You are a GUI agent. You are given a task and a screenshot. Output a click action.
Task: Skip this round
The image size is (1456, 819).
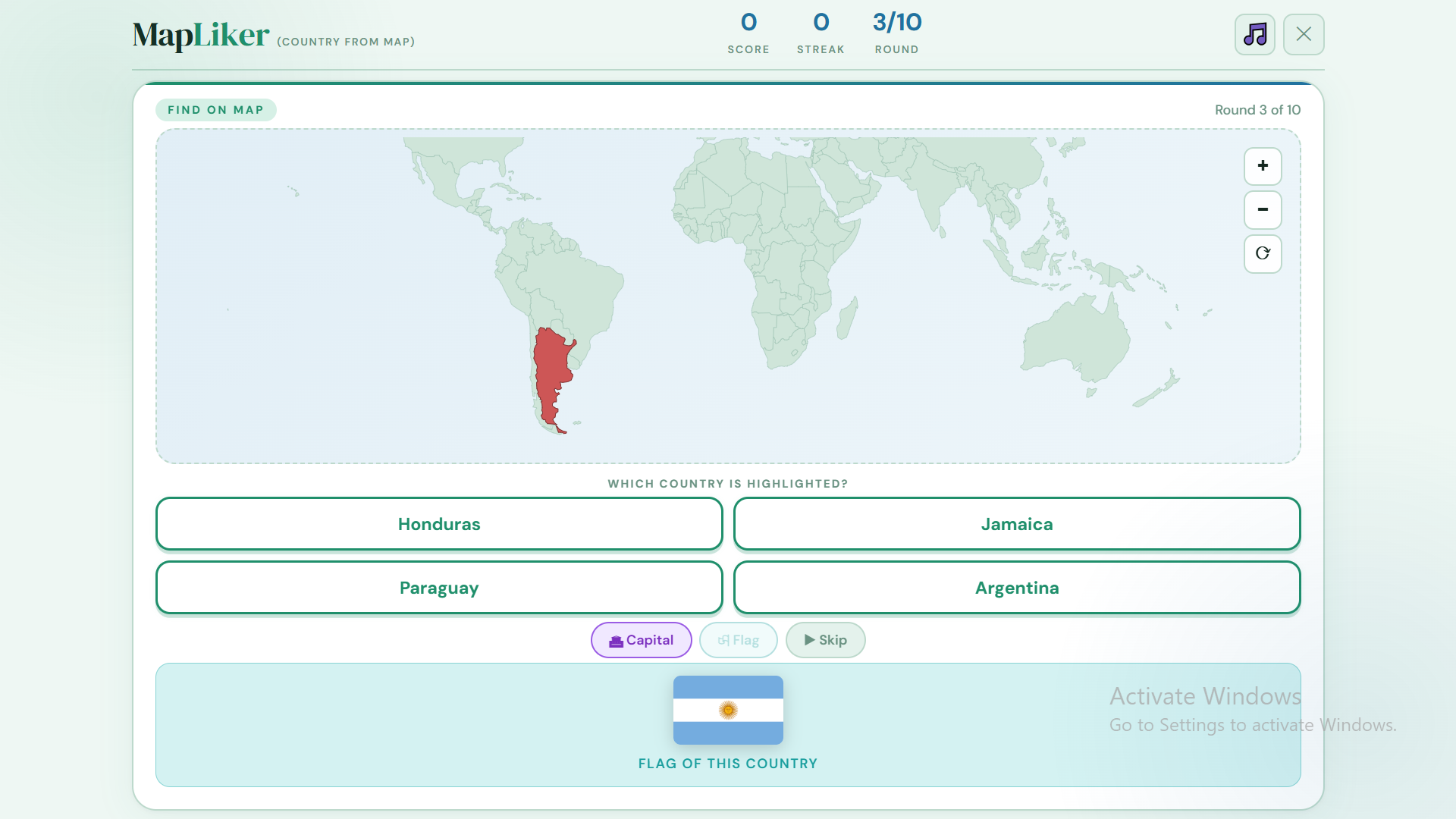[x=826, y=640]
